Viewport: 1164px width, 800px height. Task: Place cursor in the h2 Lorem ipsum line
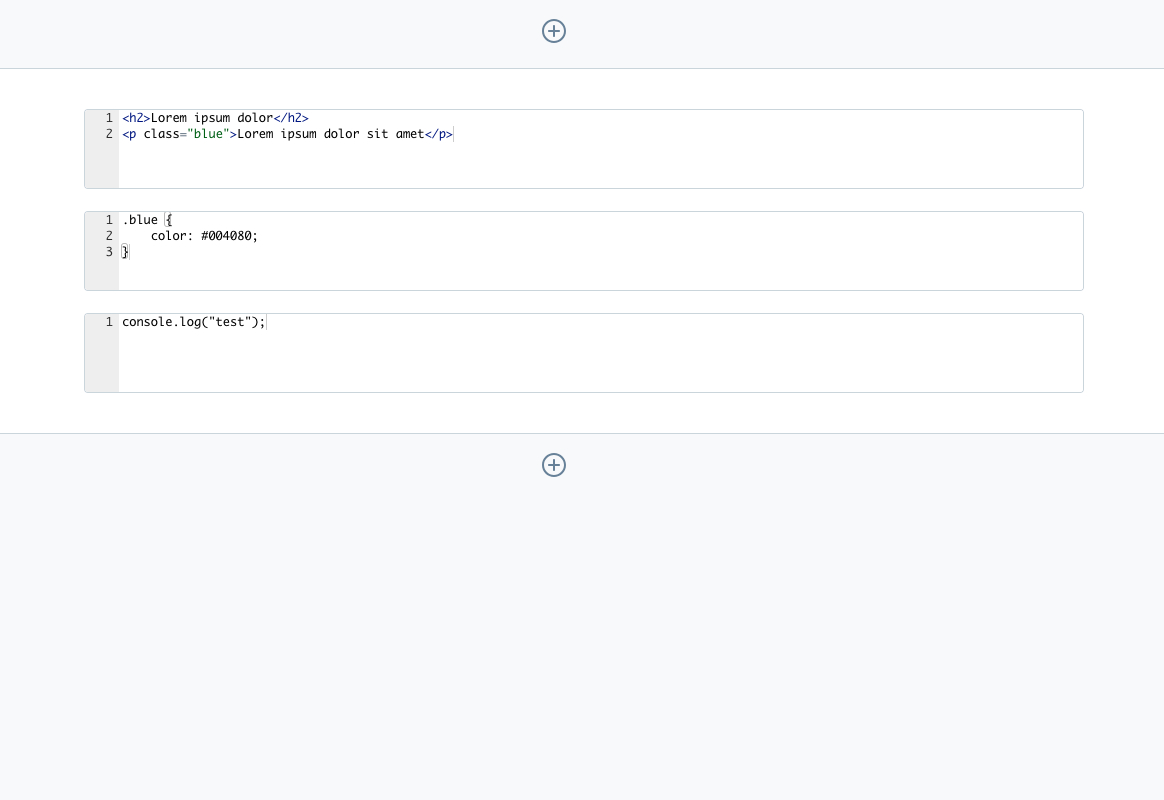[211, 118]
